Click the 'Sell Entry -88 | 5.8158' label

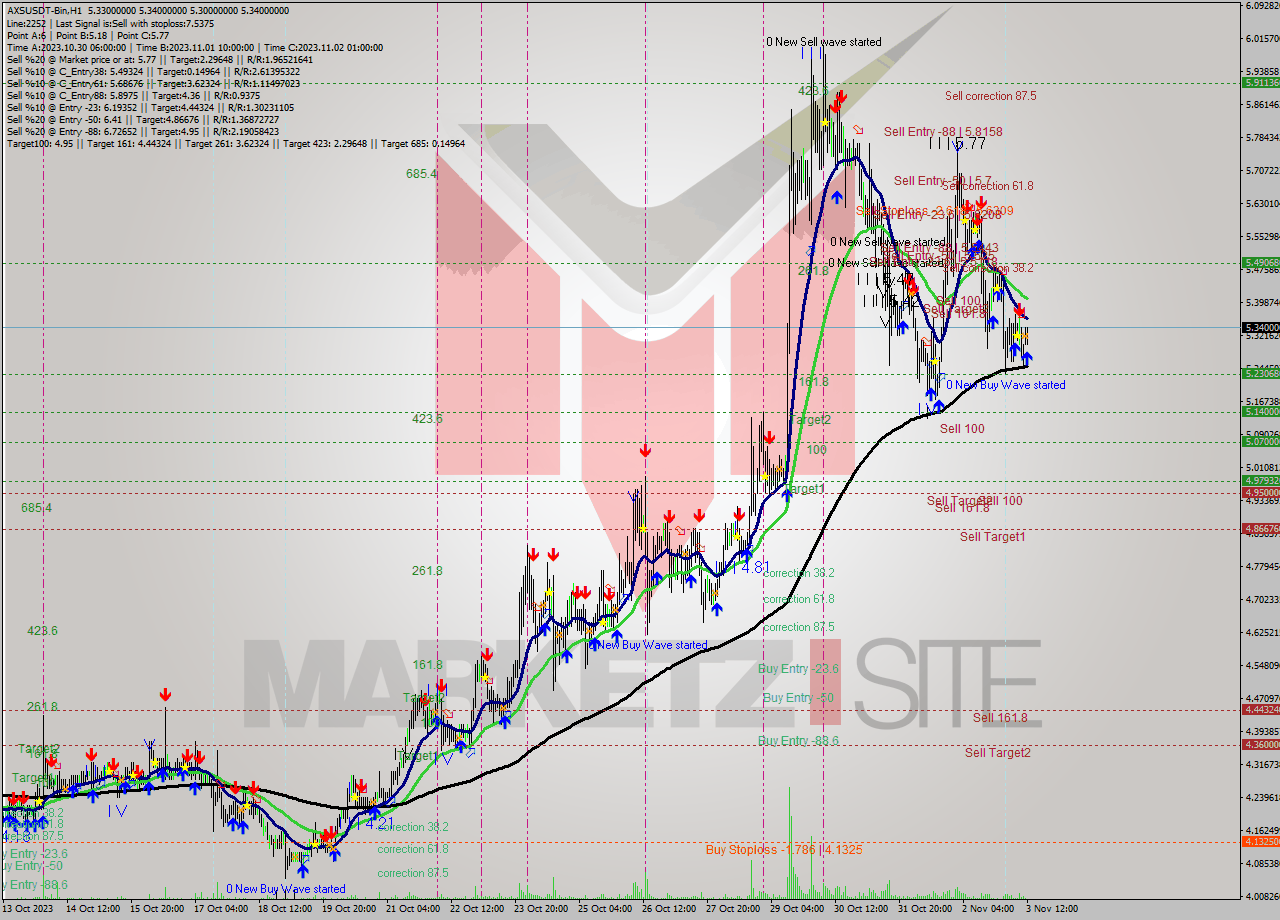(943, 131)
